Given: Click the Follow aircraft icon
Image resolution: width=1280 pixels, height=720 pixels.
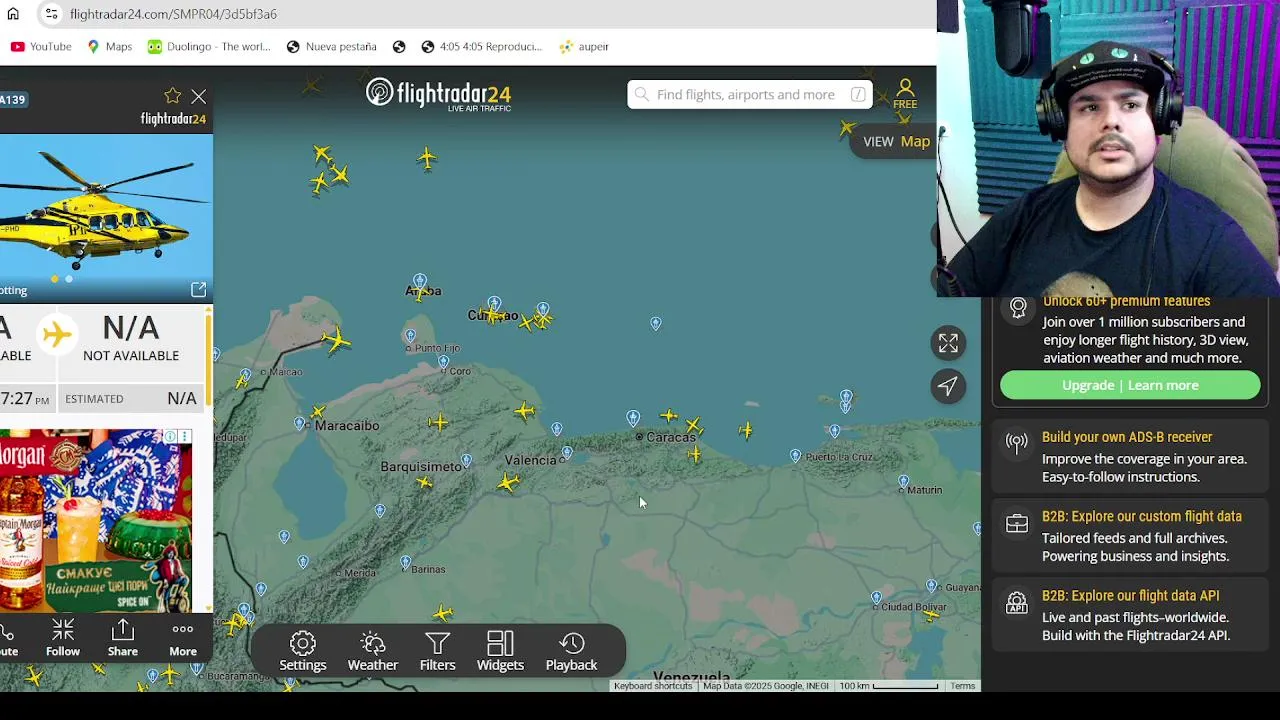Looking at the screenshot, I should tap(63, 638).
